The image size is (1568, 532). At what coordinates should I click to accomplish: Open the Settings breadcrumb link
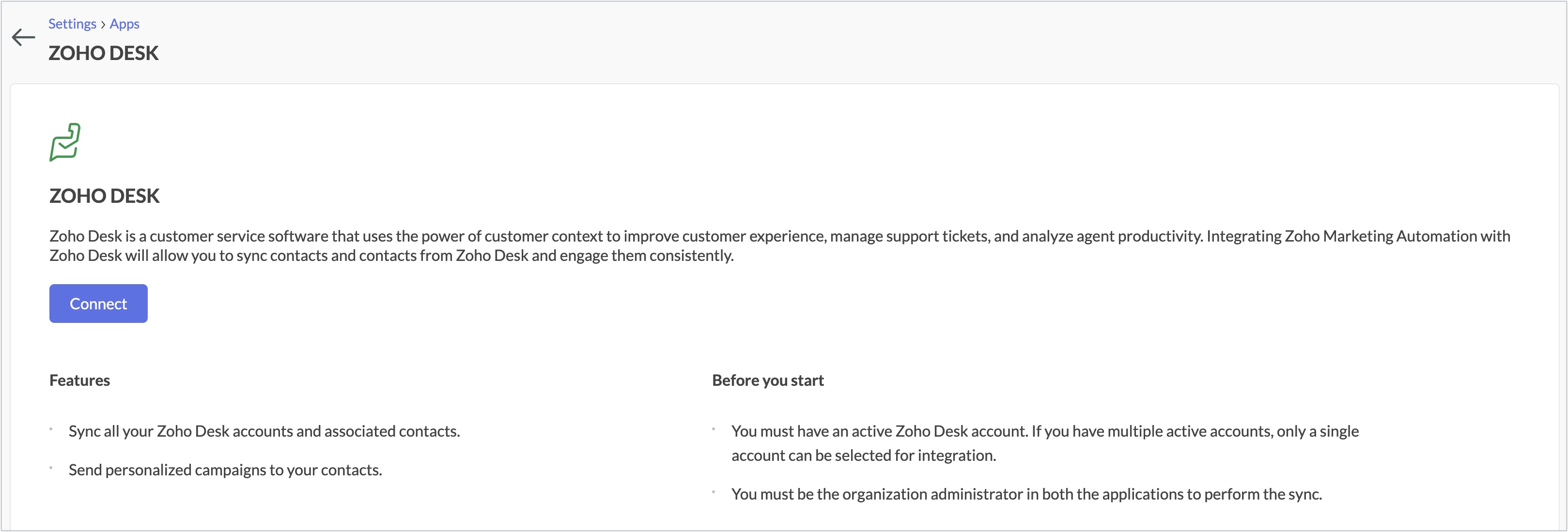point(73,24)
